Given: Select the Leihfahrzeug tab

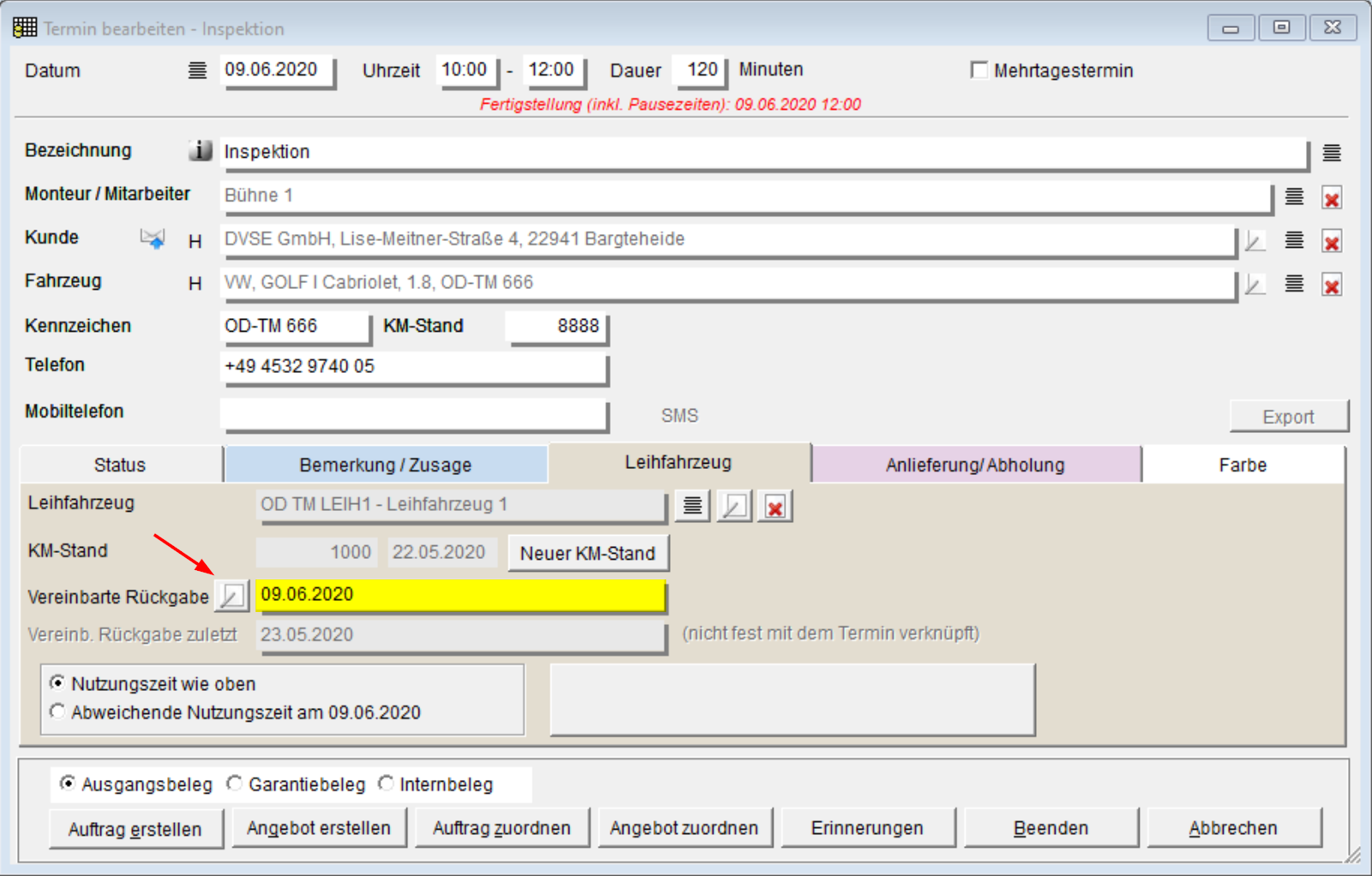Looking at the screenshot, I should [678, 463].
